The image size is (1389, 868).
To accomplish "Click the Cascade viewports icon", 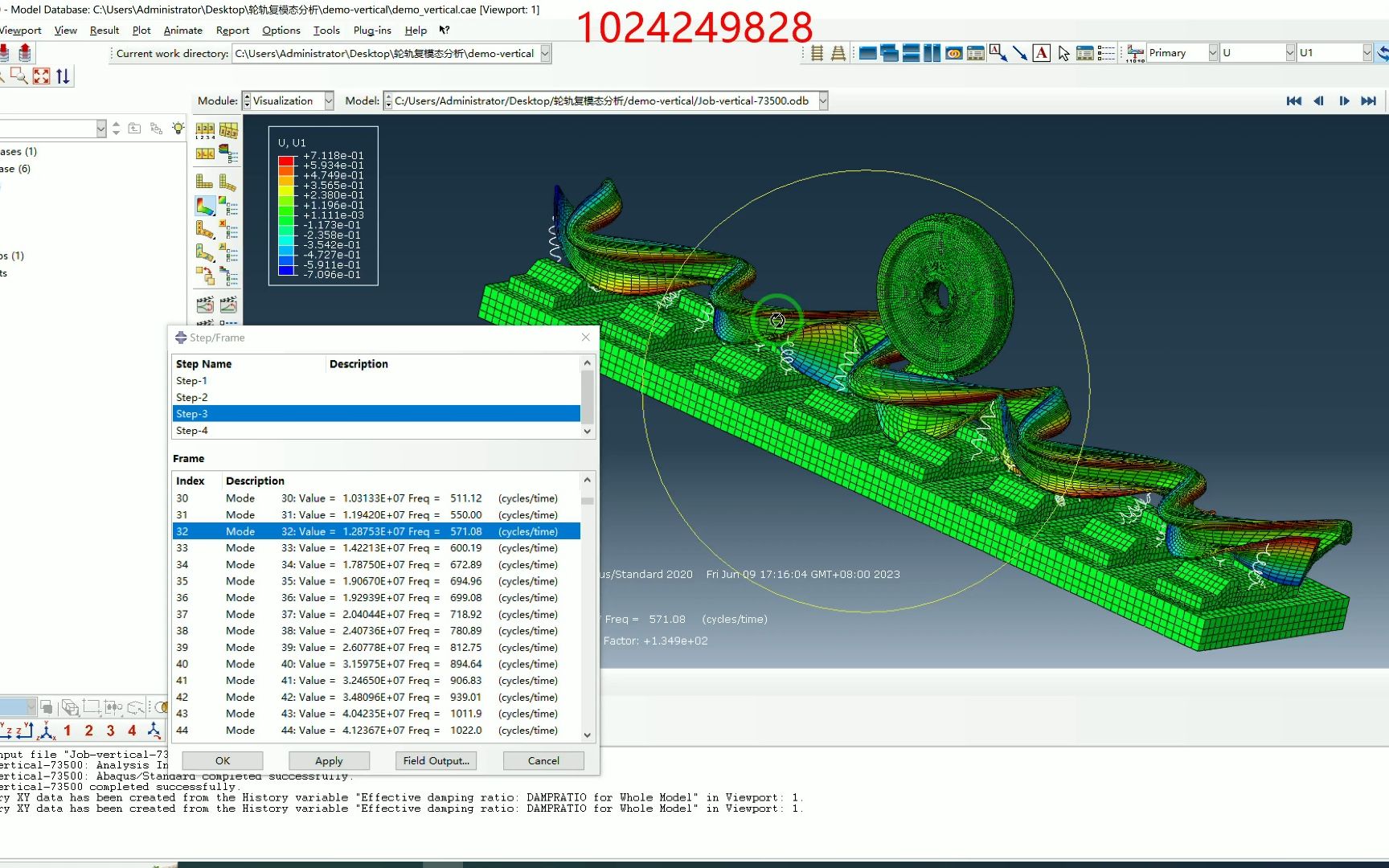I will pos(889,53).
